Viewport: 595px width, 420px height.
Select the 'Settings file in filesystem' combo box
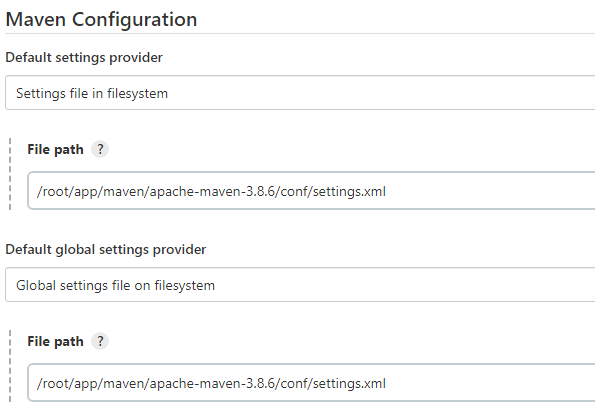(x=300, y=93)
